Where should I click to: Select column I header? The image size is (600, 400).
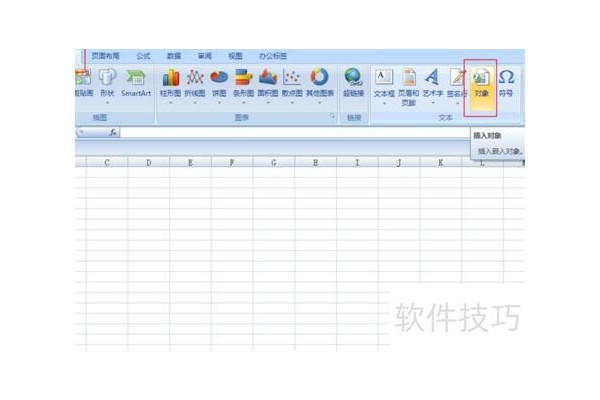tap(357, 162)
